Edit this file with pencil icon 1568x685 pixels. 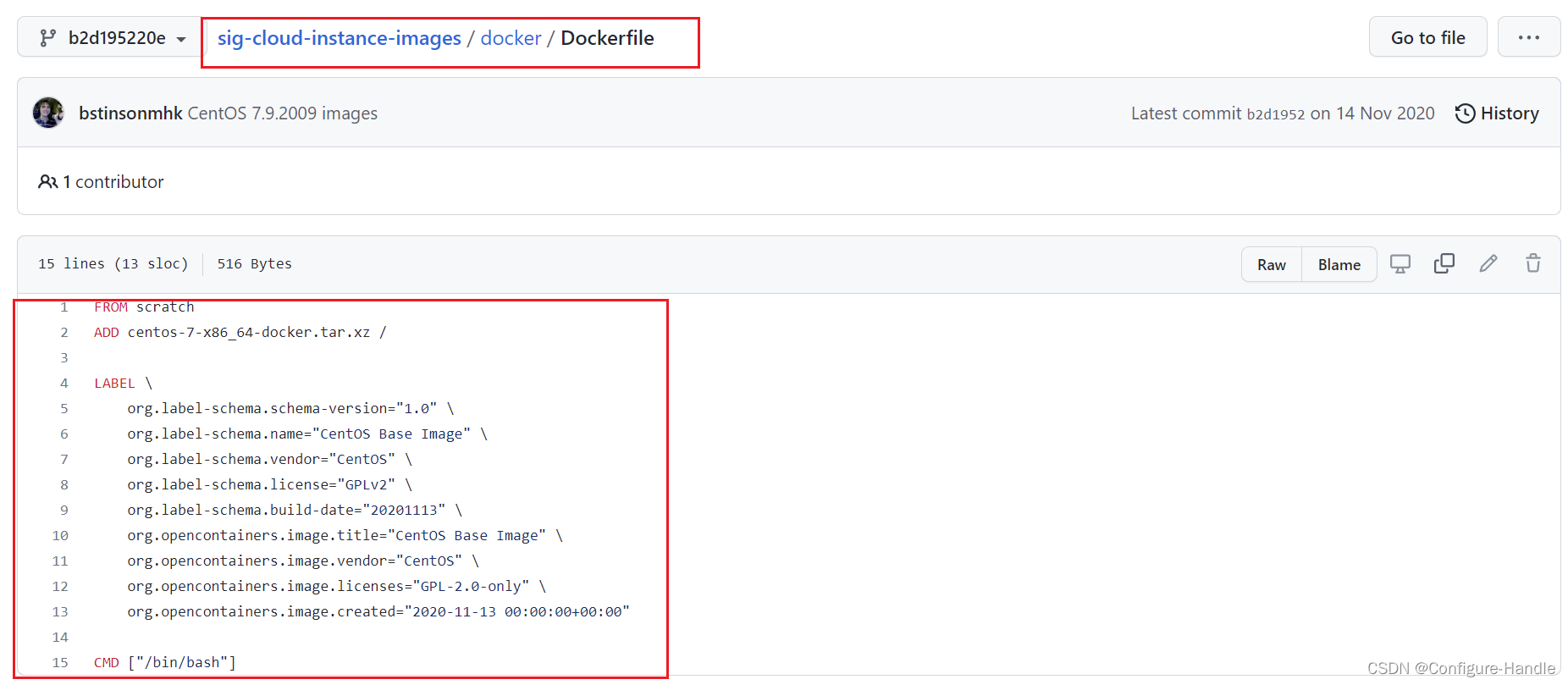pyautogui.click(x=1488, y=264)
